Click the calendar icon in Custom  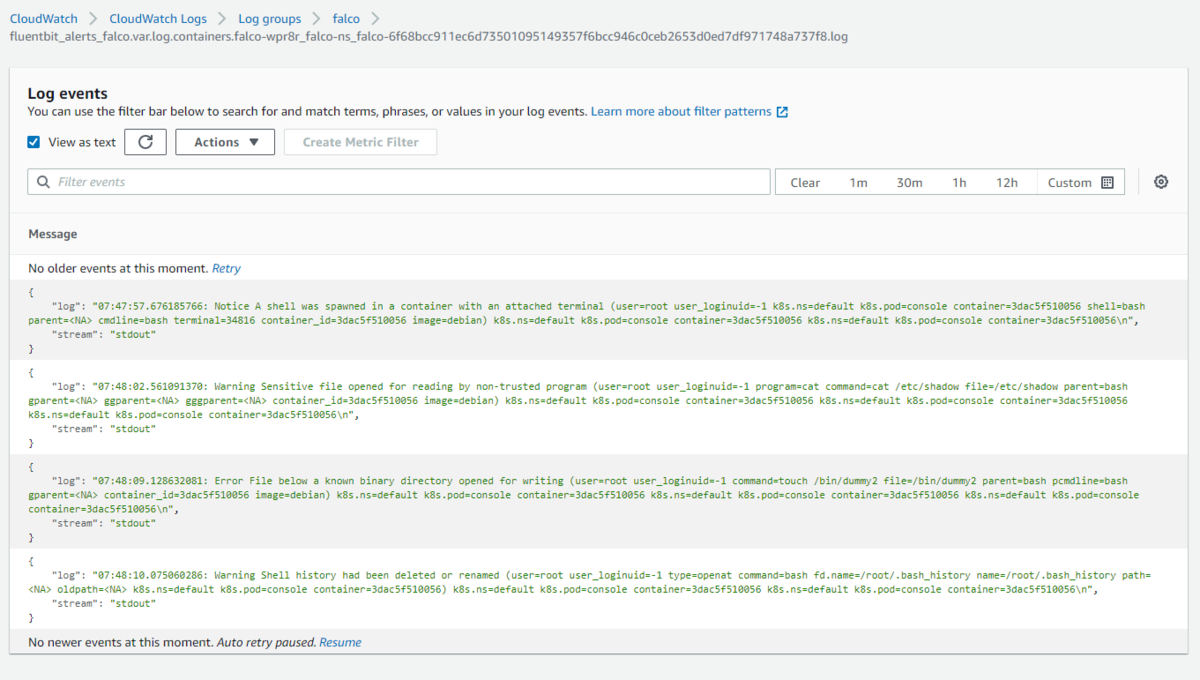[x=1107, y=183]
